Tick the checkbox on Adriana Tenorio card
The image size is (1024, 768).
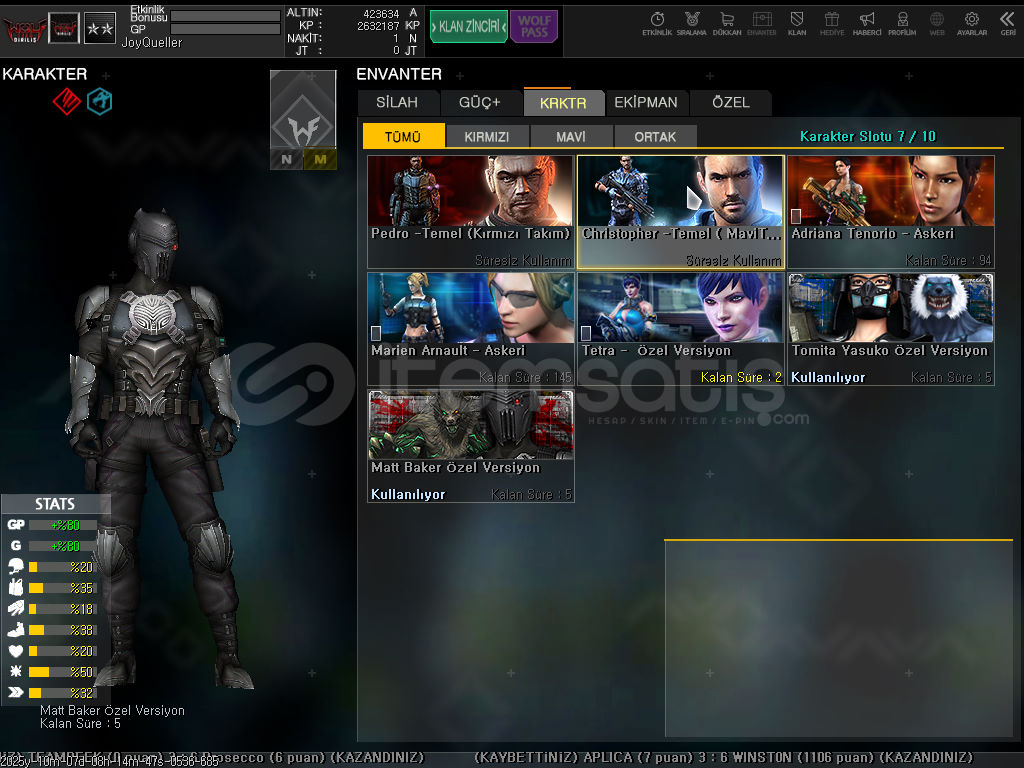pyautogui.click(x=796, y=216)
